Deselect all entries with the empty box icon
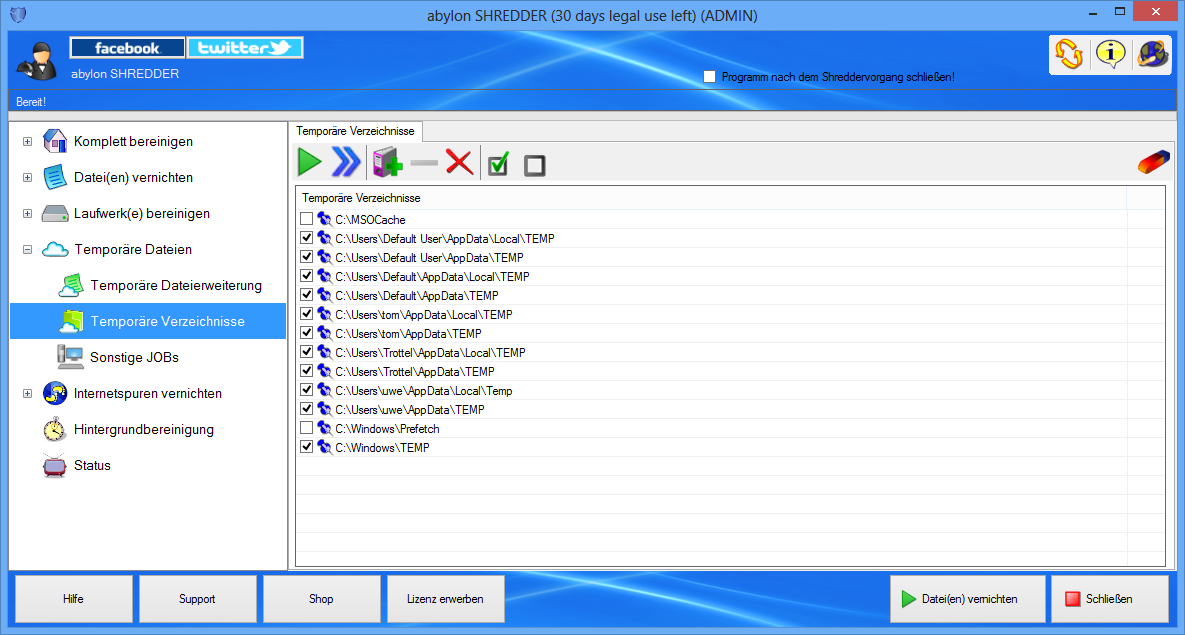 click(x=535, y=166)
